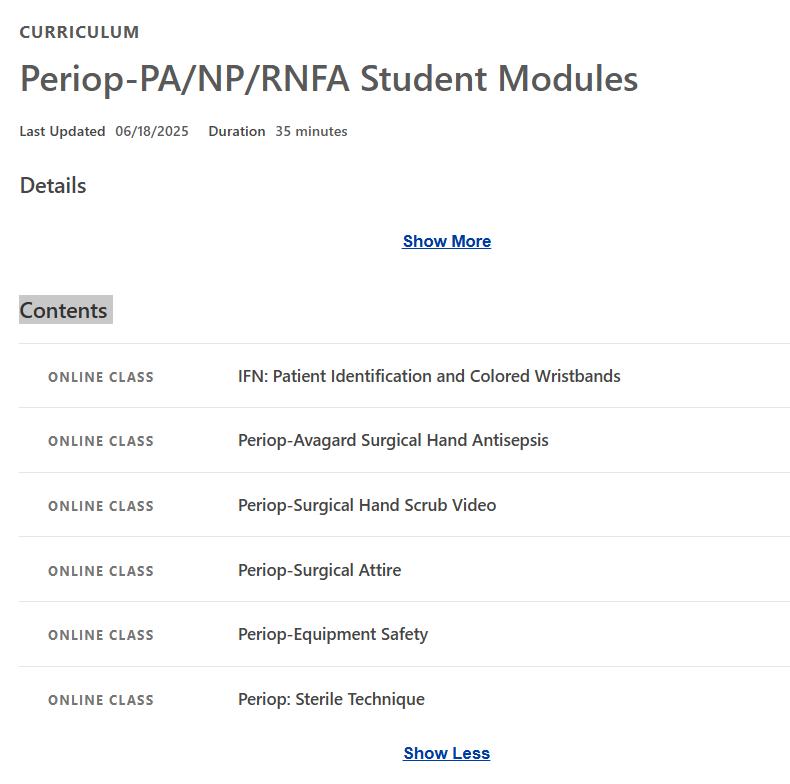Open Periop: Sterile Technique class
Image resolution: width=790 pixels, height=784 pixels.
click(x=331, y=699)
